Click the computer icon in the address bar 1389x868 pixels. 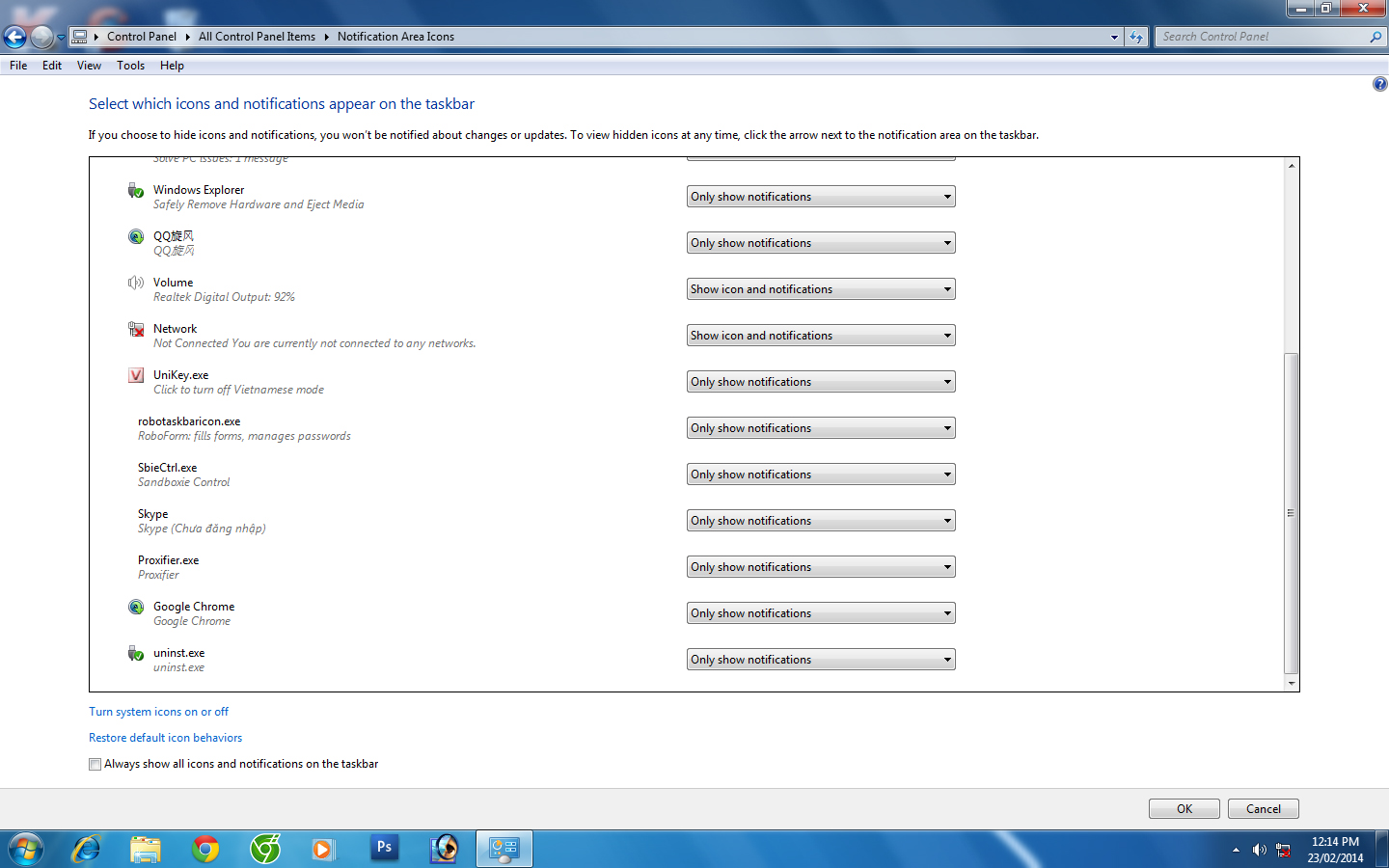(x=80, y=37)
